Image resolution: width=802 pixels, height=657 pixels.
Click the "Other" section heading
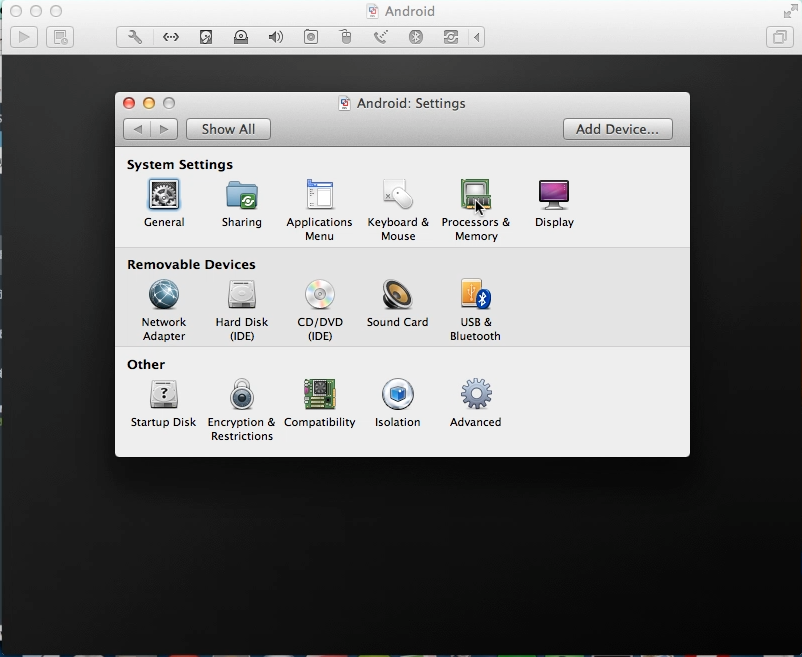(x=146, y=365)
